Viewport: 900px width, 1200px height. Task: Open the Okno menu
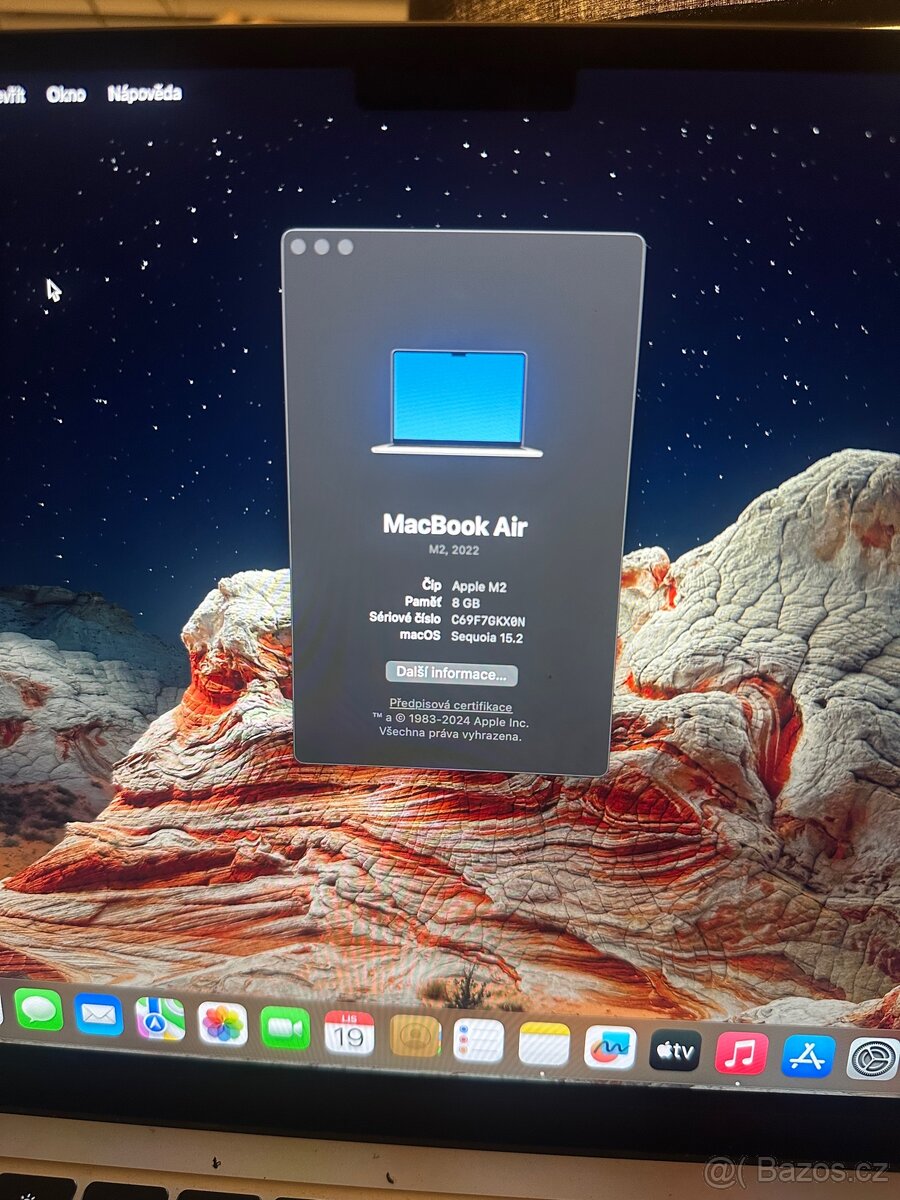(65, 94)
